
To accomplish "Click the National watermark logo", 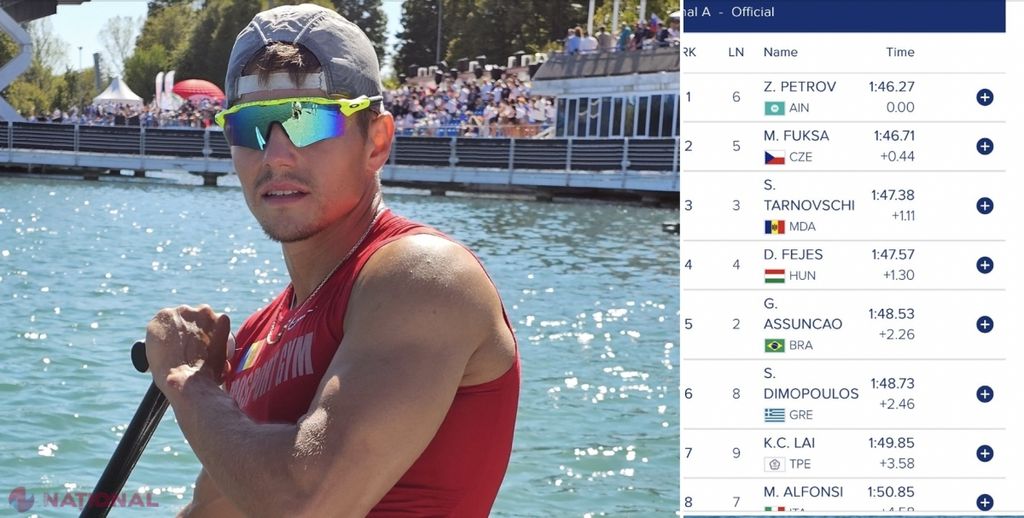I will (x=84, y=500).
